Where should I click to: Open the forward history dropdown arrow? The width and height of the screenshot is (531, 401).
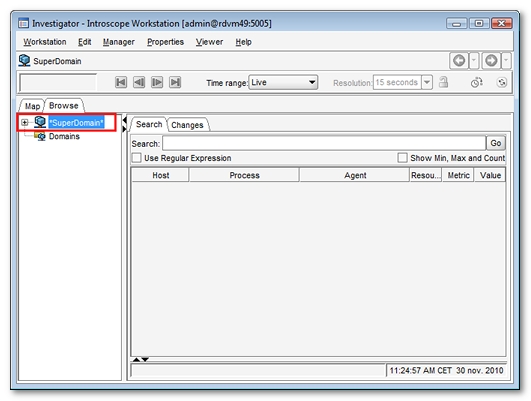(x=506, y=61)
